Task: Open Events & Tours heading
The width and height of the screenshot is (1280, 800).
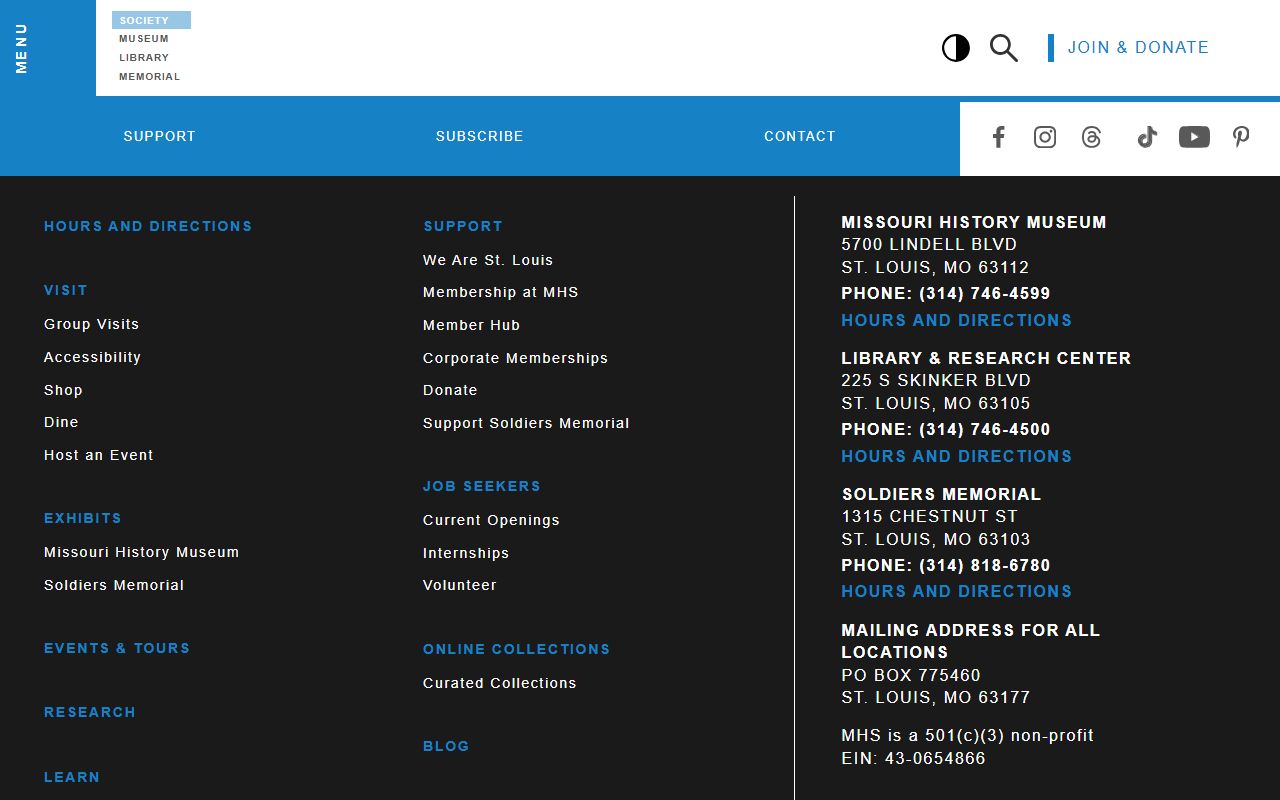Action: pos(117,648)
